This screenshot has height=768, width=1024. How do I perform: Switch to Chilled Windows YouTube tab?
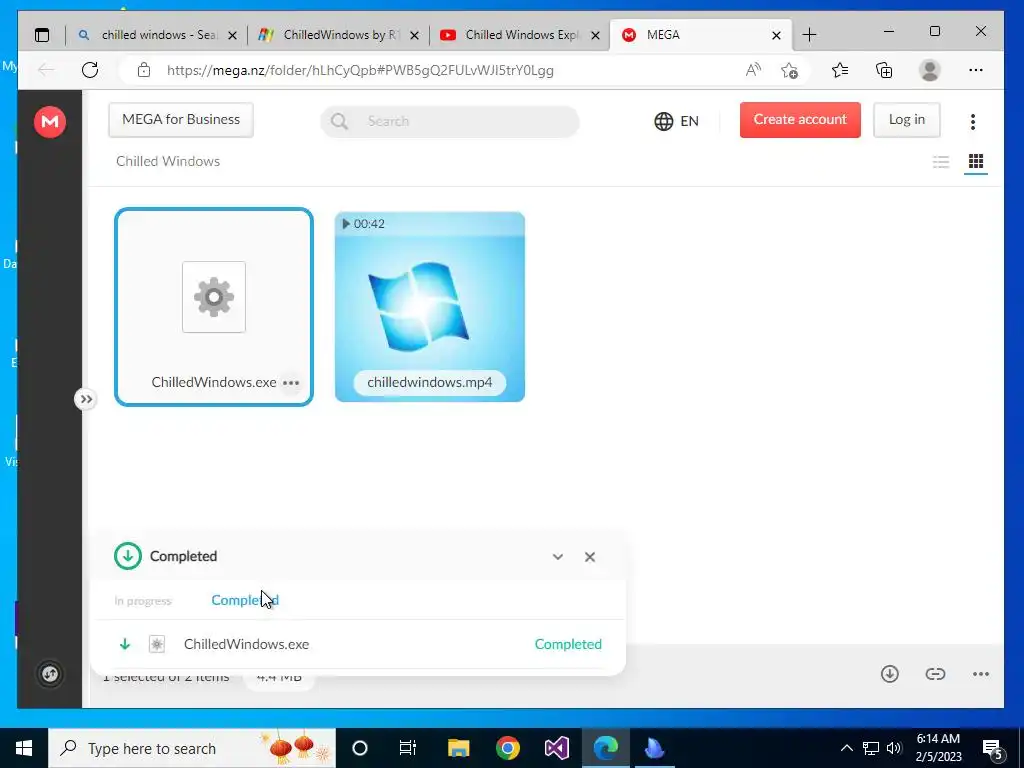pyautogui.click(x=519, y=35)
